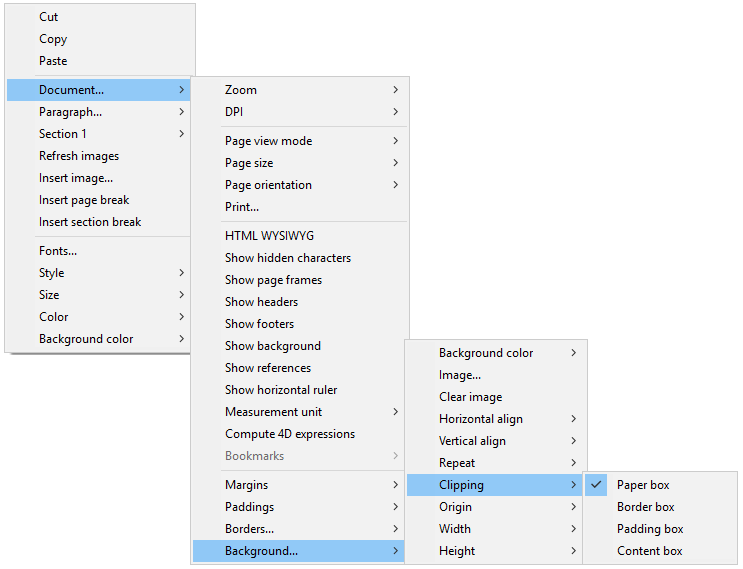Toggle Show page frames option
743x569 pixels.
273,280
